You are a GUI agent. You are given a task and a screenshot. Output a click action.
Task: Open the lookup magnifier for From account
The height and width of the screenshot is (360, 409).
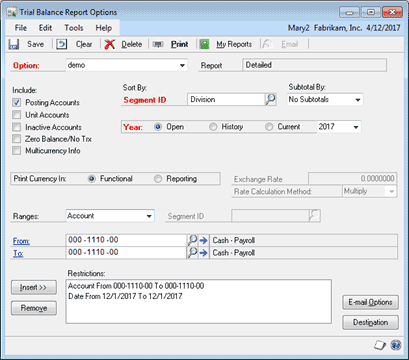[192, 240]
